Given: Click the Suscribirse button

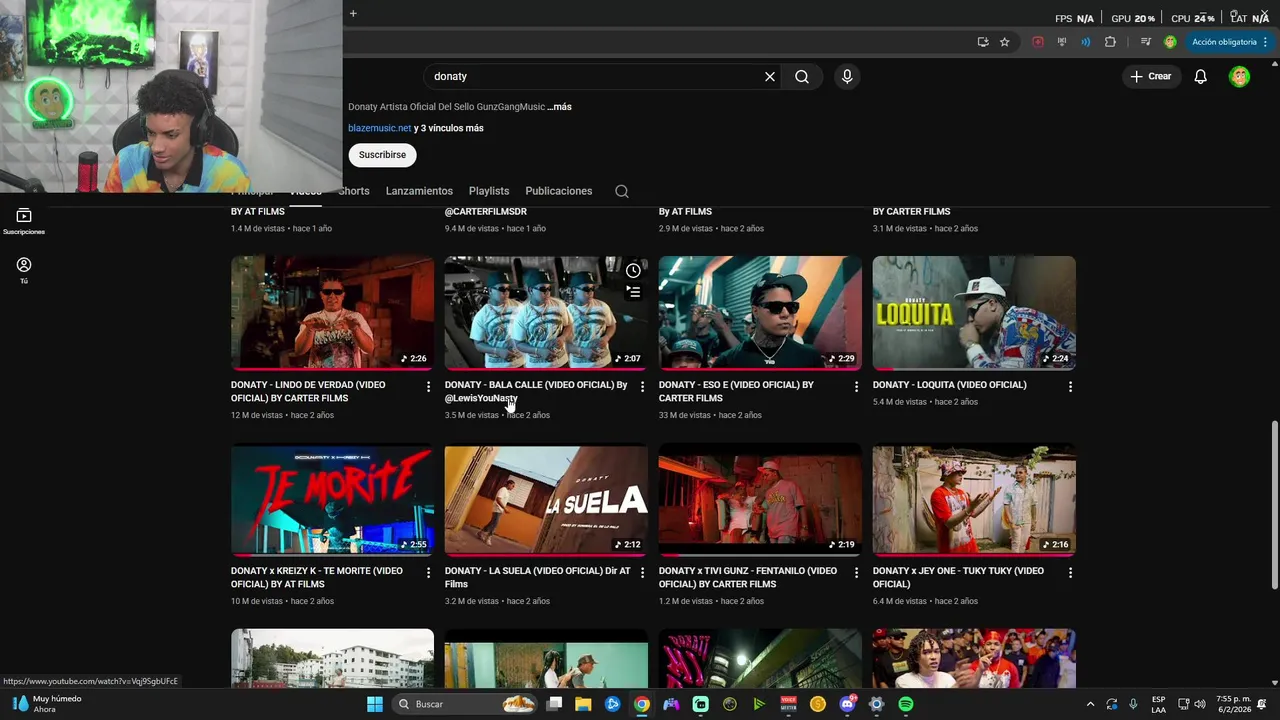Looking at the screenshot, I should pyautogui.click(x=382, y=155).
